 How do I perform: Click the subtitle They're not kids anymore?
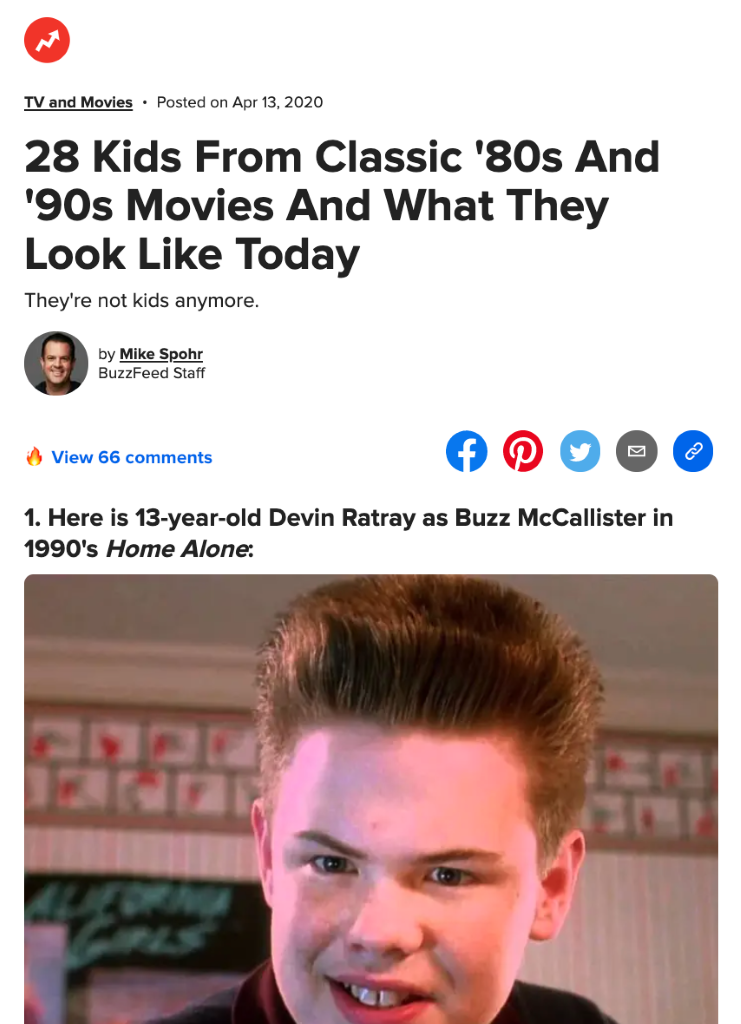pos(142,300)
